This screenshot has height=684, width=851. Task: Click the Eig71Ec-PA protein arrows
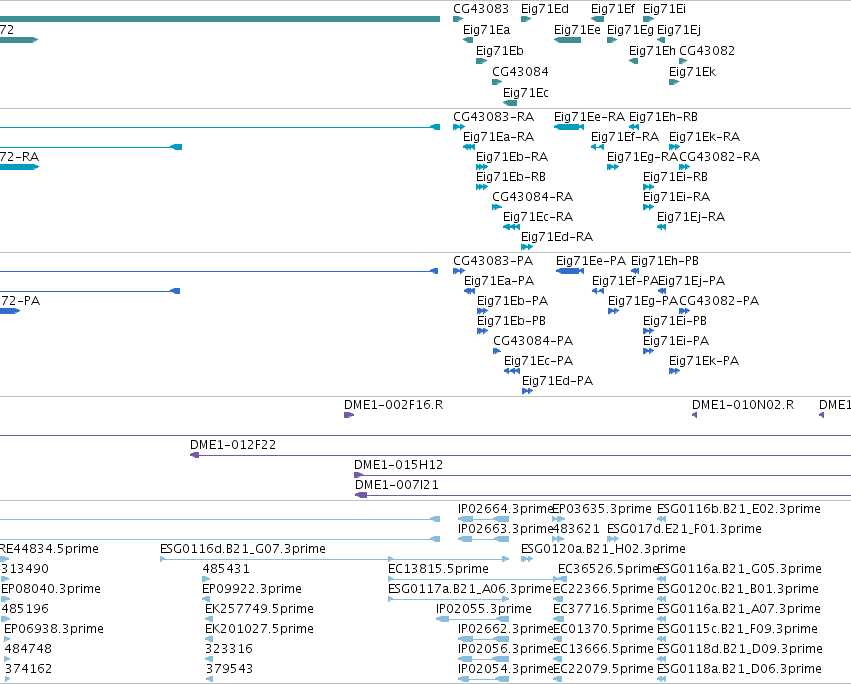tap(512, 371)
